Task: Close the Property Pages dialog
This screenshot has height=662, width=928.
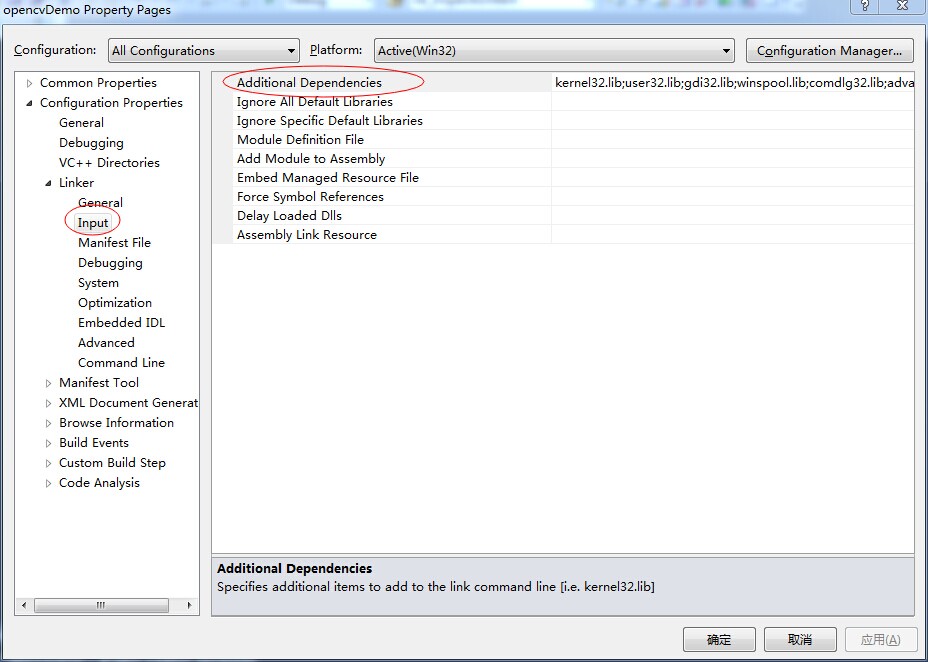Action: coord(903,6)
